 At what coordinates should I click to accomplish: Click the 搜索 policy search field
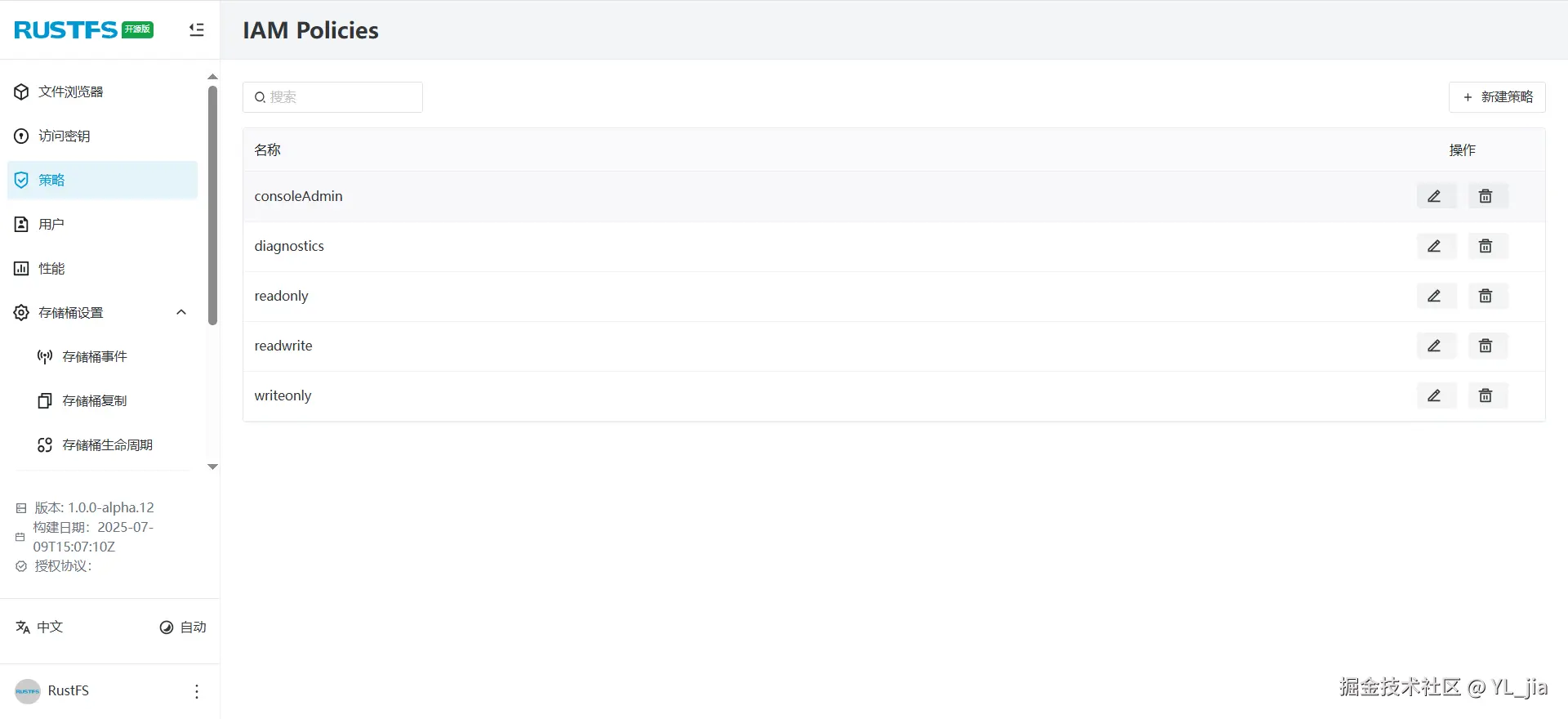(x=339, y=97)
